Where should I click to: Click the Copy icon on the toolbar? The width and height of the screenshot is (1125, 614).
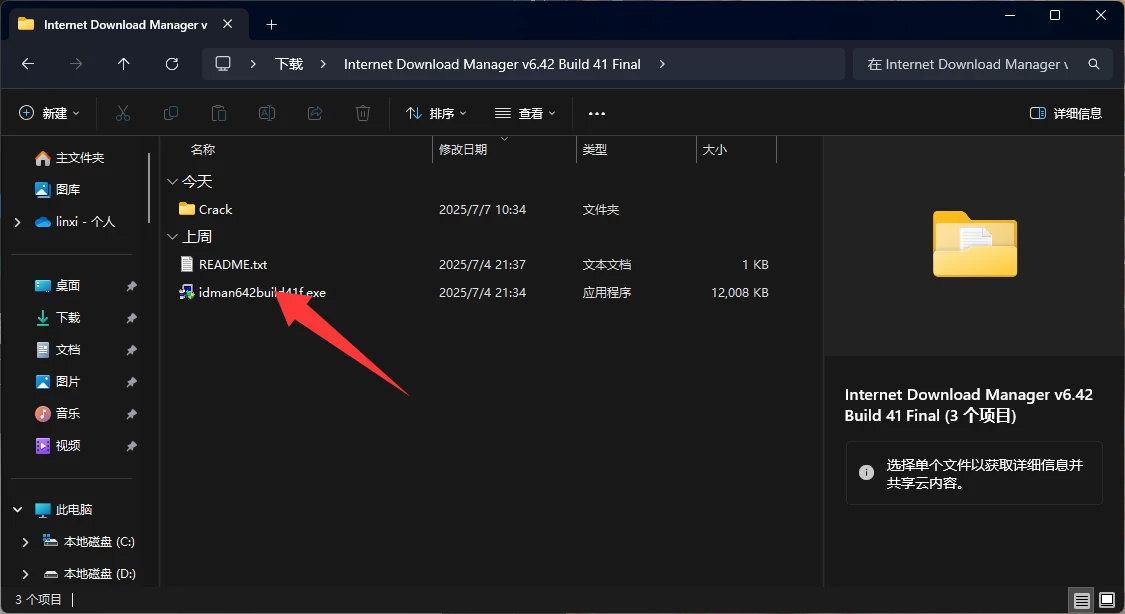(171, 112)
